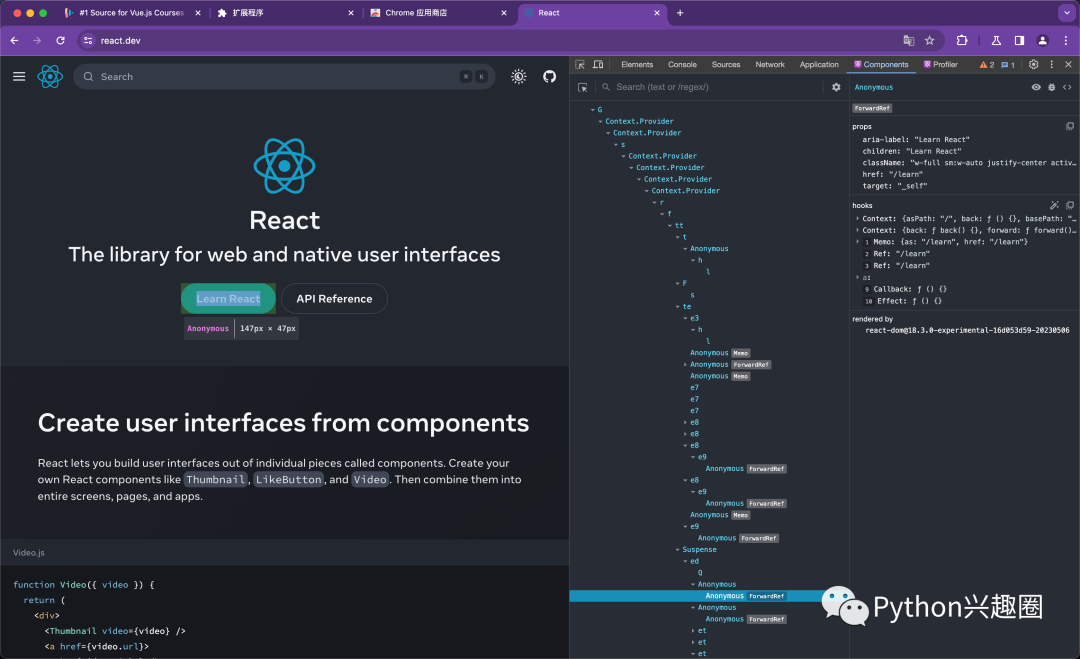
Task: Click the Video.js file tab label
Action: (x=28, y=552)
